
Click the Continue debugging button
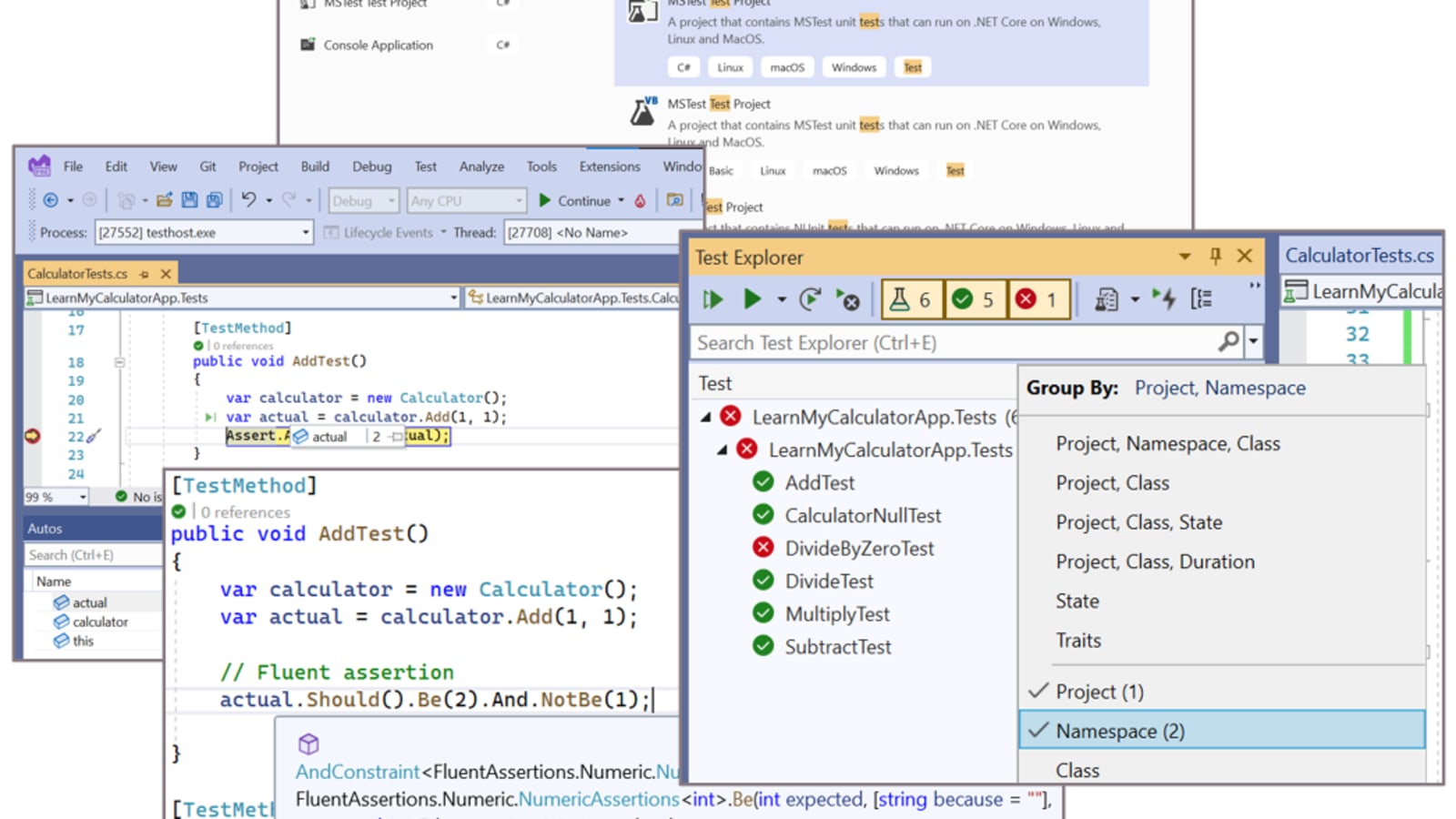click(x=575, y=201)
